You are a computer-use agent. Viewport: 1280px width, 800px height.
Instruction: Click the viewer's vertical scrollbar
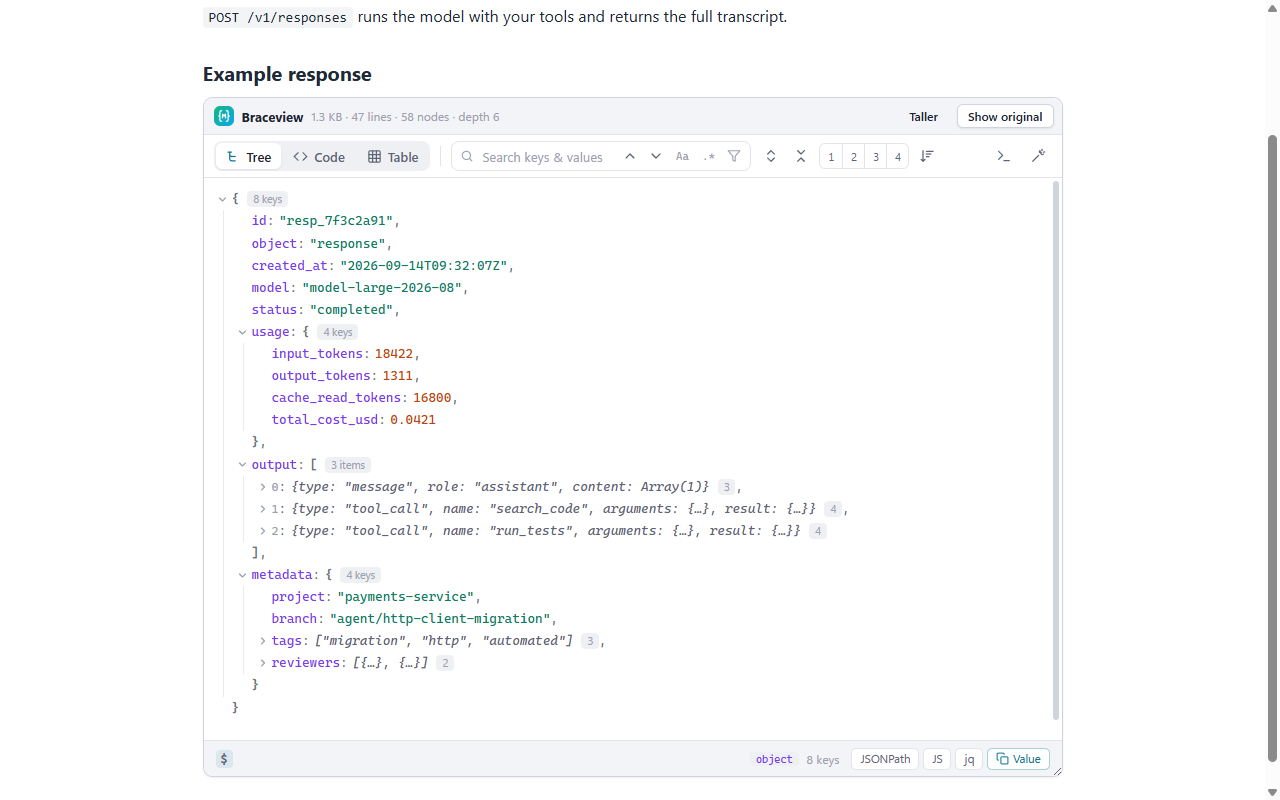coord(1055,450)
